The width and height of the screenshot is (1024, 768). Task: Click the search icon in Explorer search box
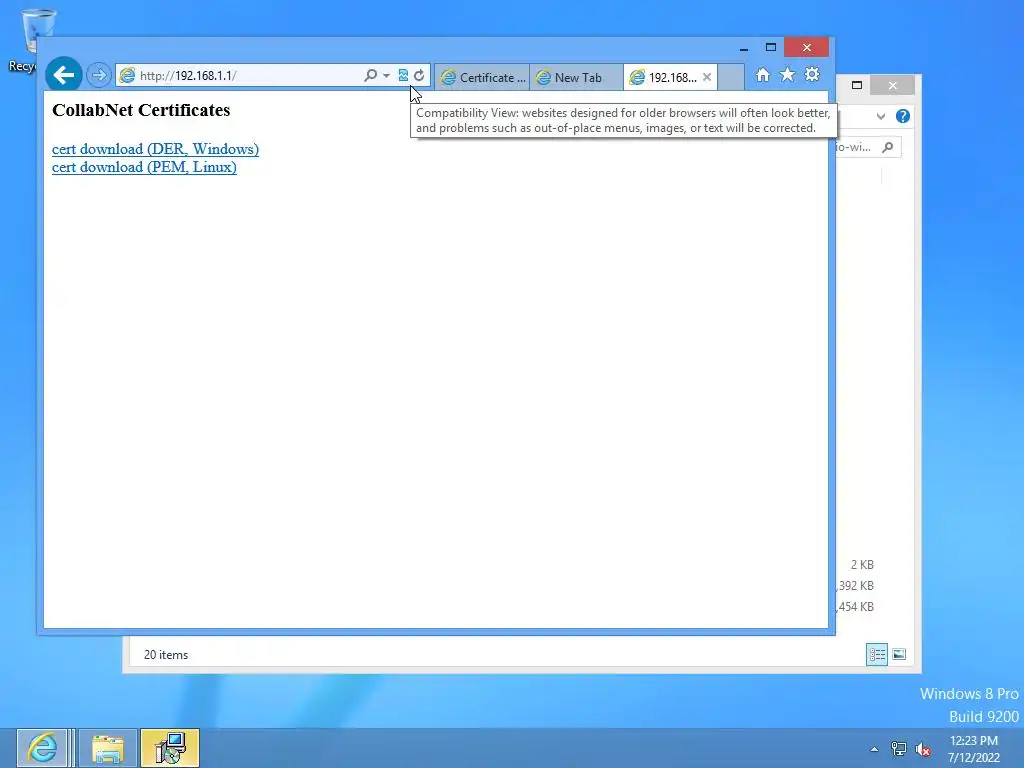[x=888, y=148]
